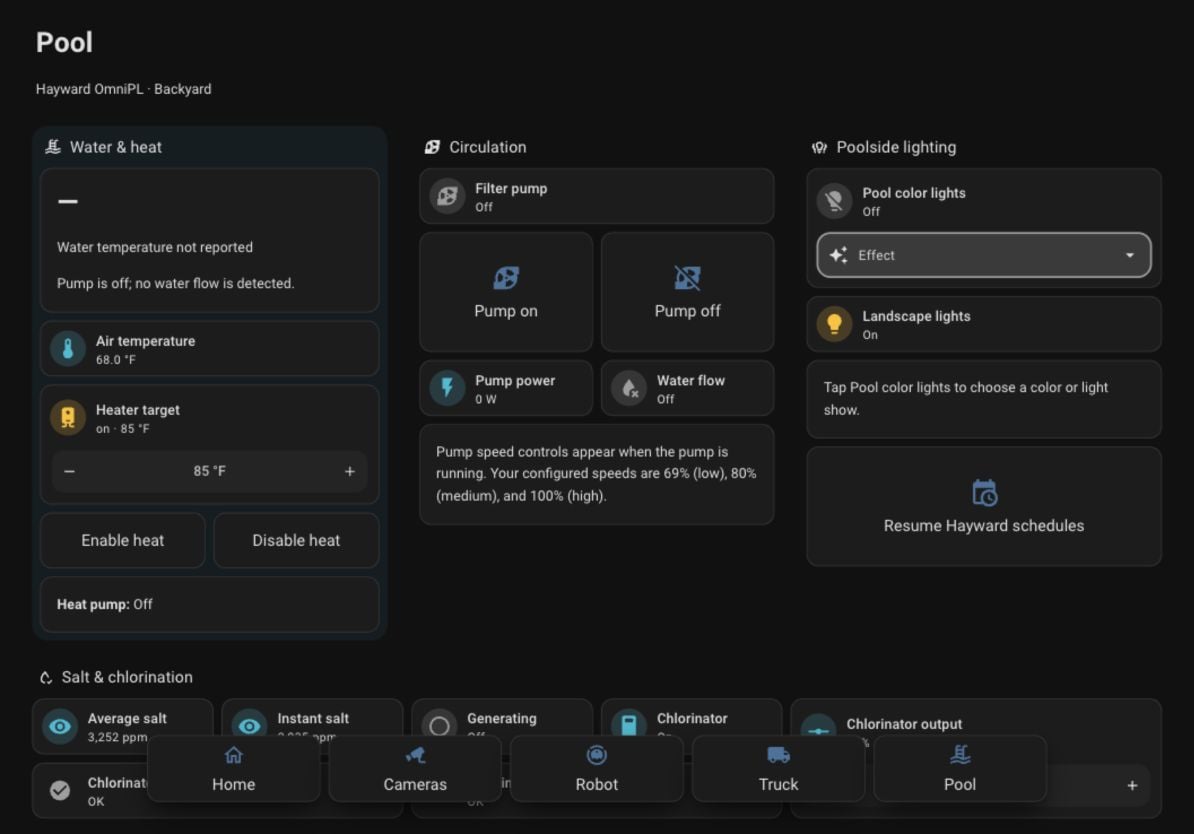Viewport: 1194px width, 834px height.
Task: Open the Effect dropdown
Action: [984, 255]
